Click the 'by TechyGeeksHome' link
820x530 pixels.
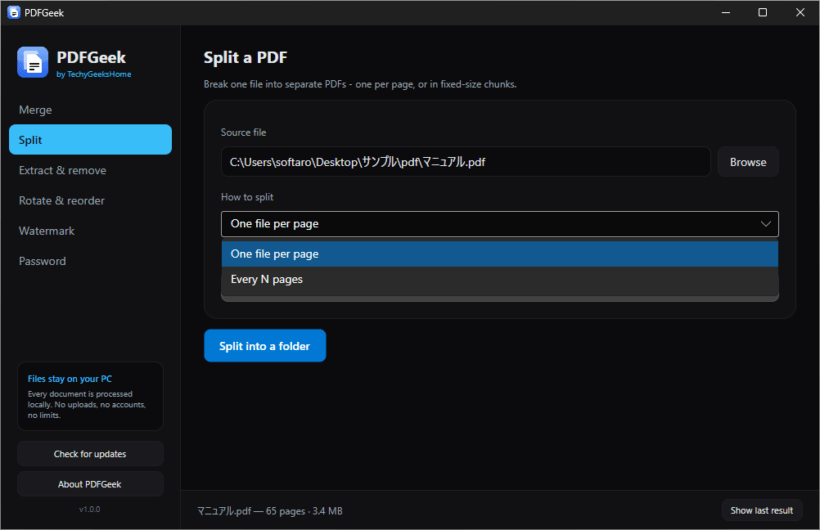94,74
